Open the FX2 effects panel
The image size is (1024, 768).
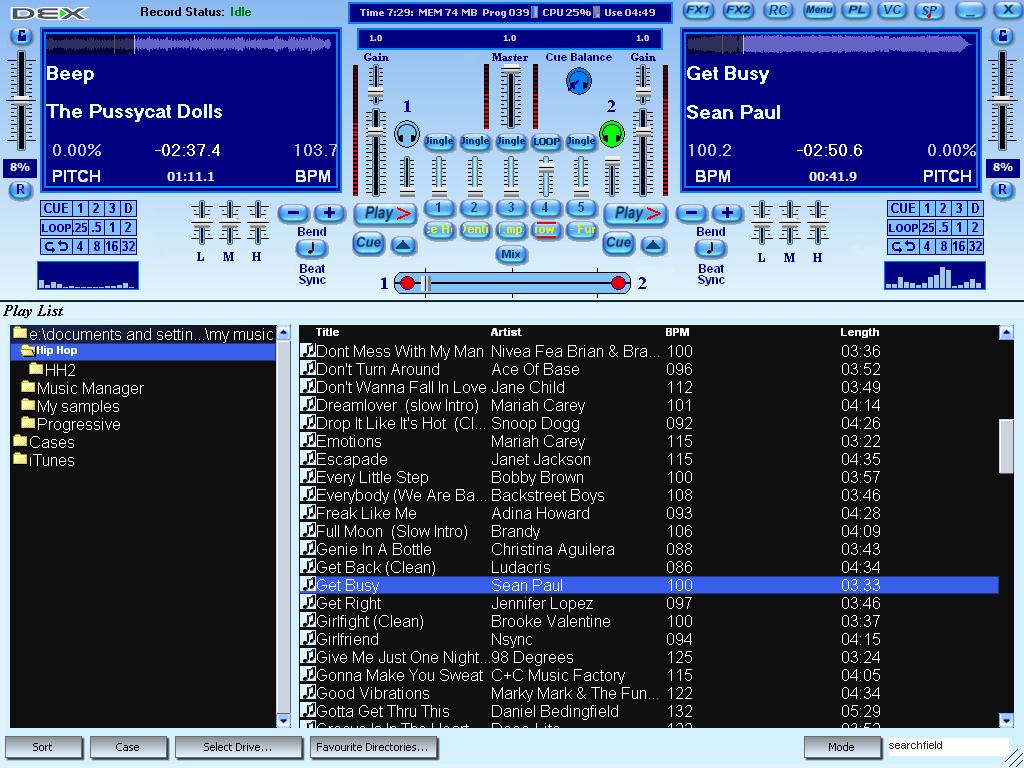740,11
